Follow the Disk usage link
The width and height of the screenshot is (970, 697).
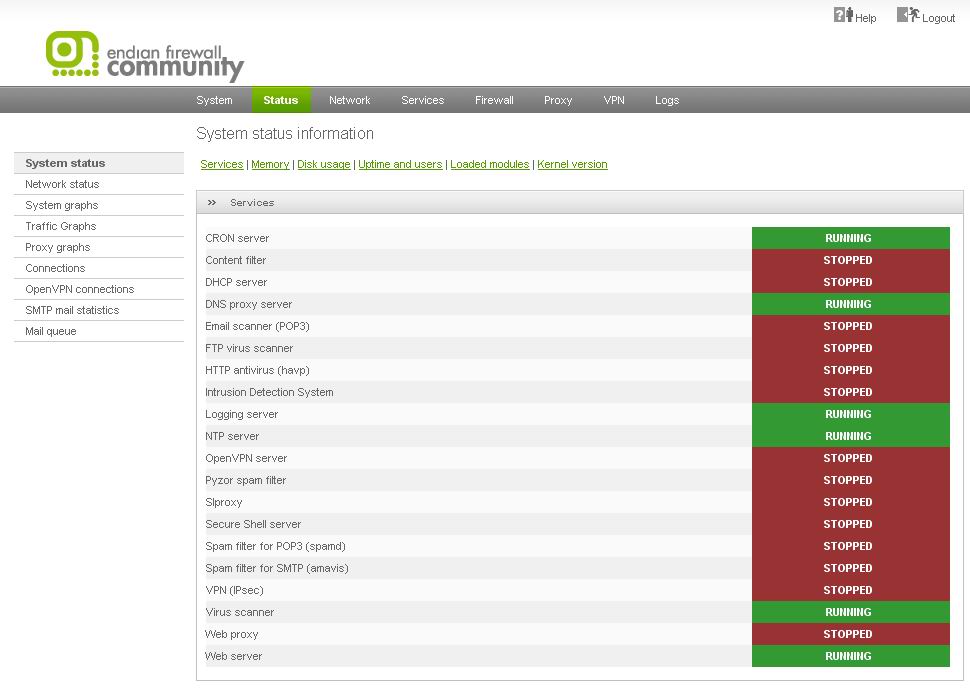click(x=324, y=165)
